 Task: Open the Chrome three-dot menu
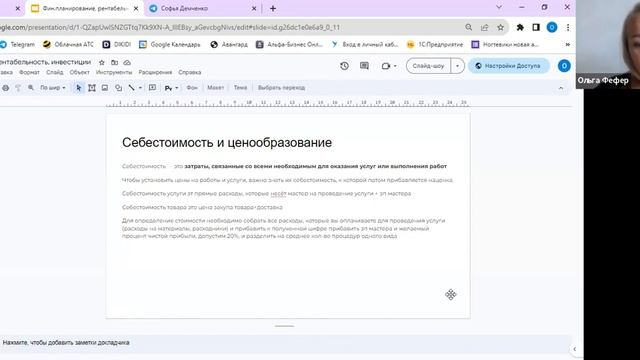click(x=568, y=27)
